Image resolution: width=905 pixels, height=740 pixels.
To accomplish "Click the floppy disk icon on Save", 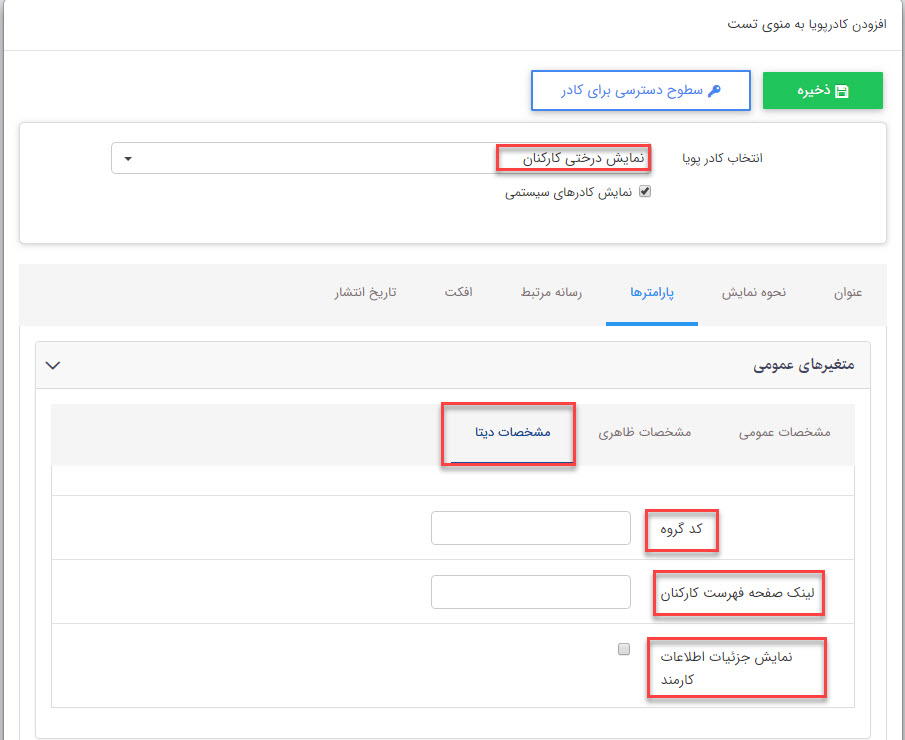I will [842, 91].
